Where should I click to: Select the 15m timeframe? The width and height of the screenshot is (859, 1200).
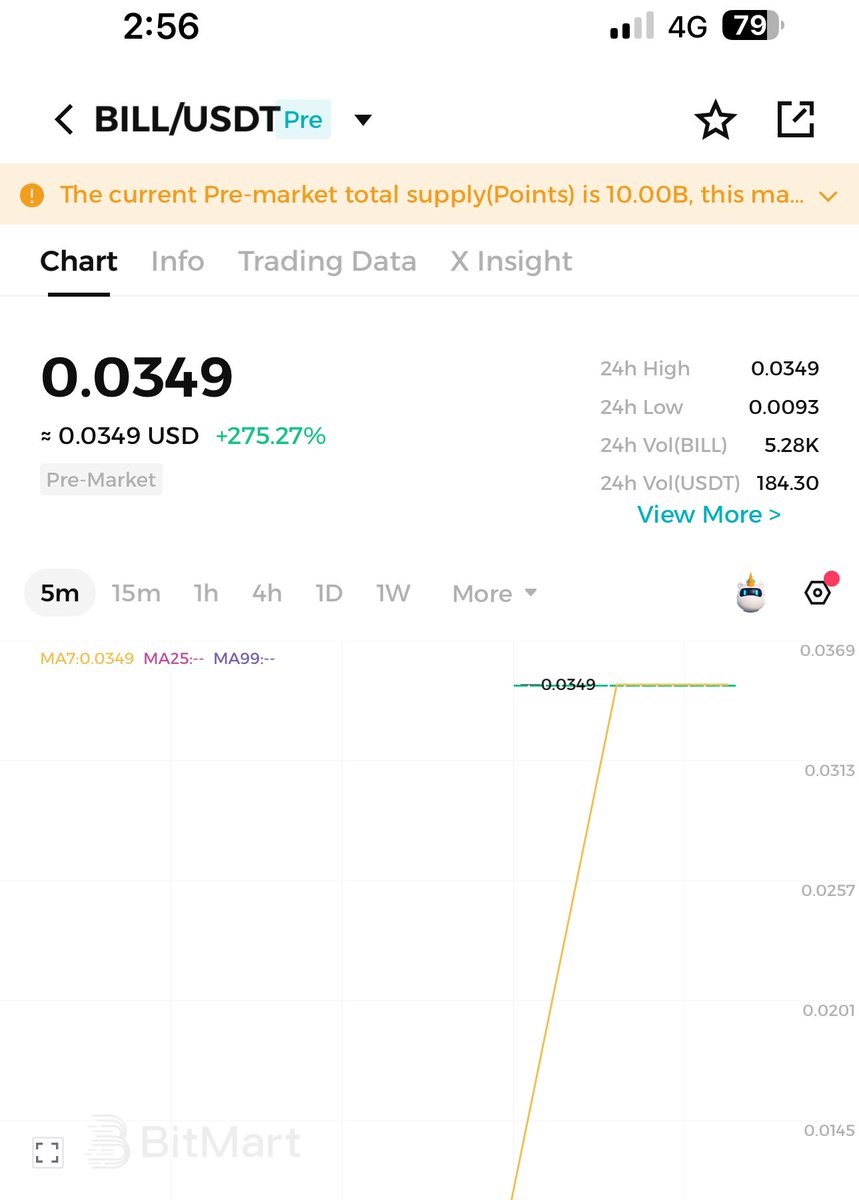(136, 594)
